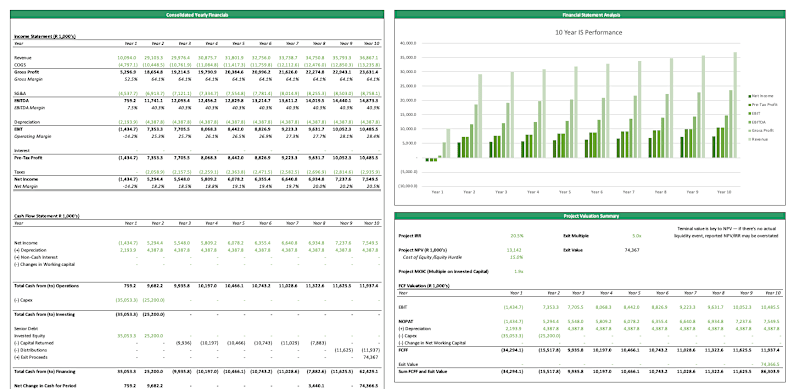Click the Project IRR label
Image resolution: width=800 pixels, height=389 pixels.
click(409, 236)
